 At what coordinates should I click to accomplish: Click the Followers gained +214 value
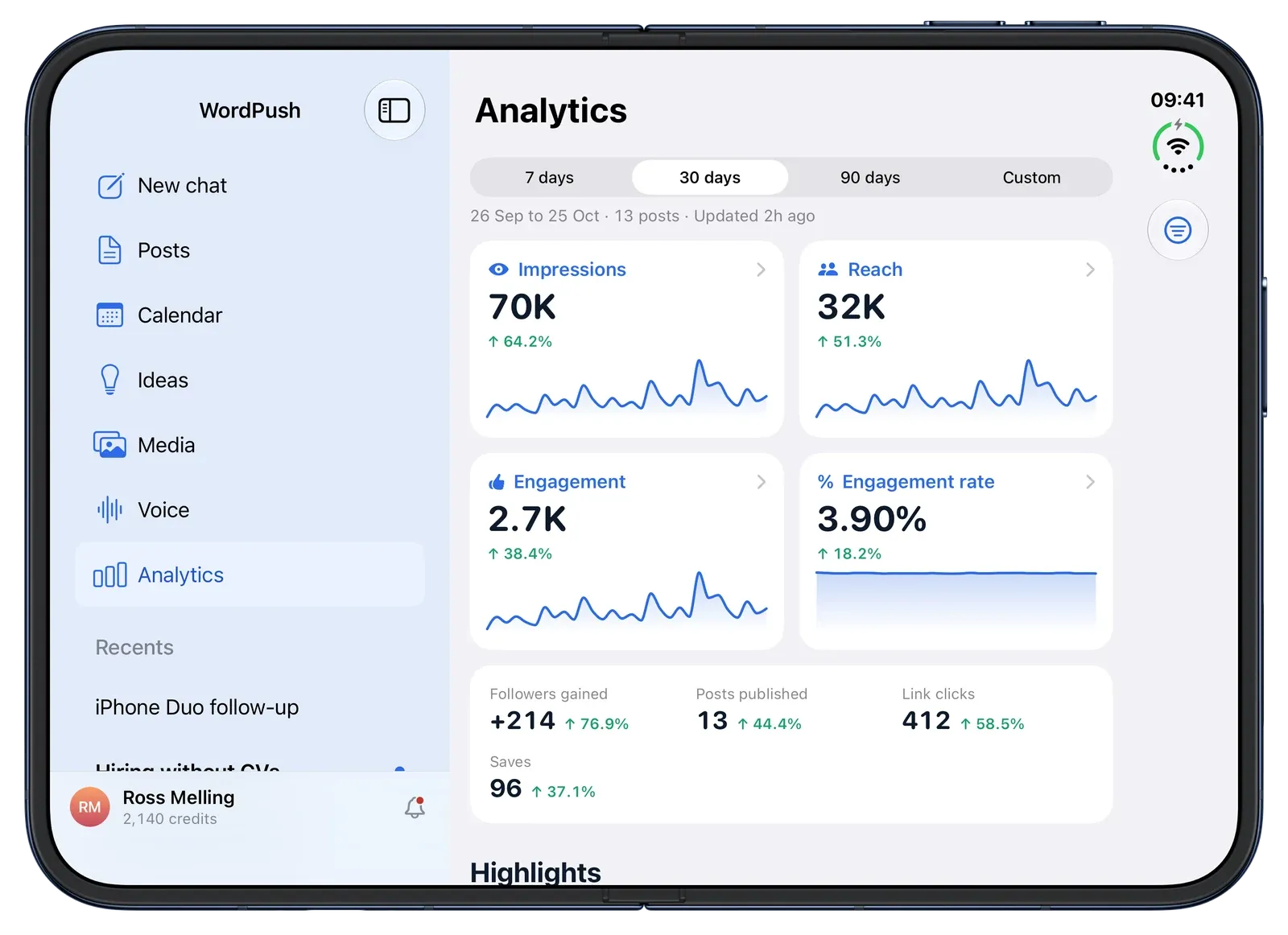[522, 720]
